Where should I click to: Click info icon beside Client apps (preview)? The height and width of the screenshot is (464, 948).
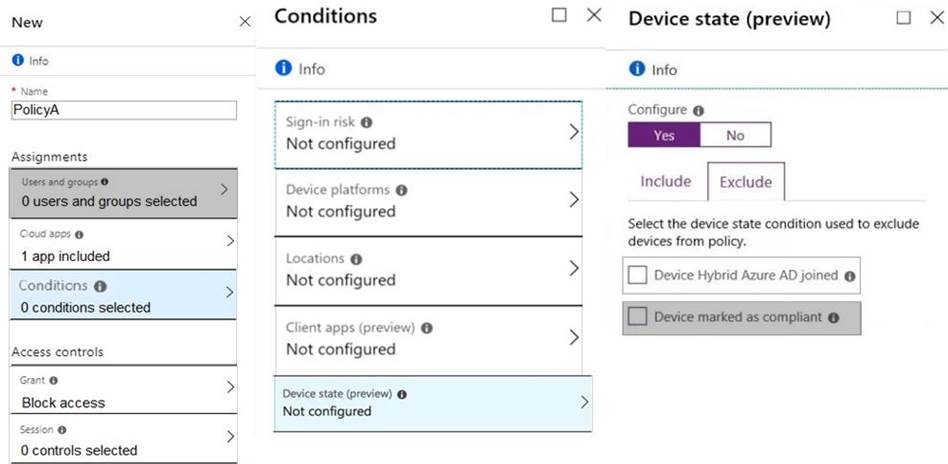(426, 328)
